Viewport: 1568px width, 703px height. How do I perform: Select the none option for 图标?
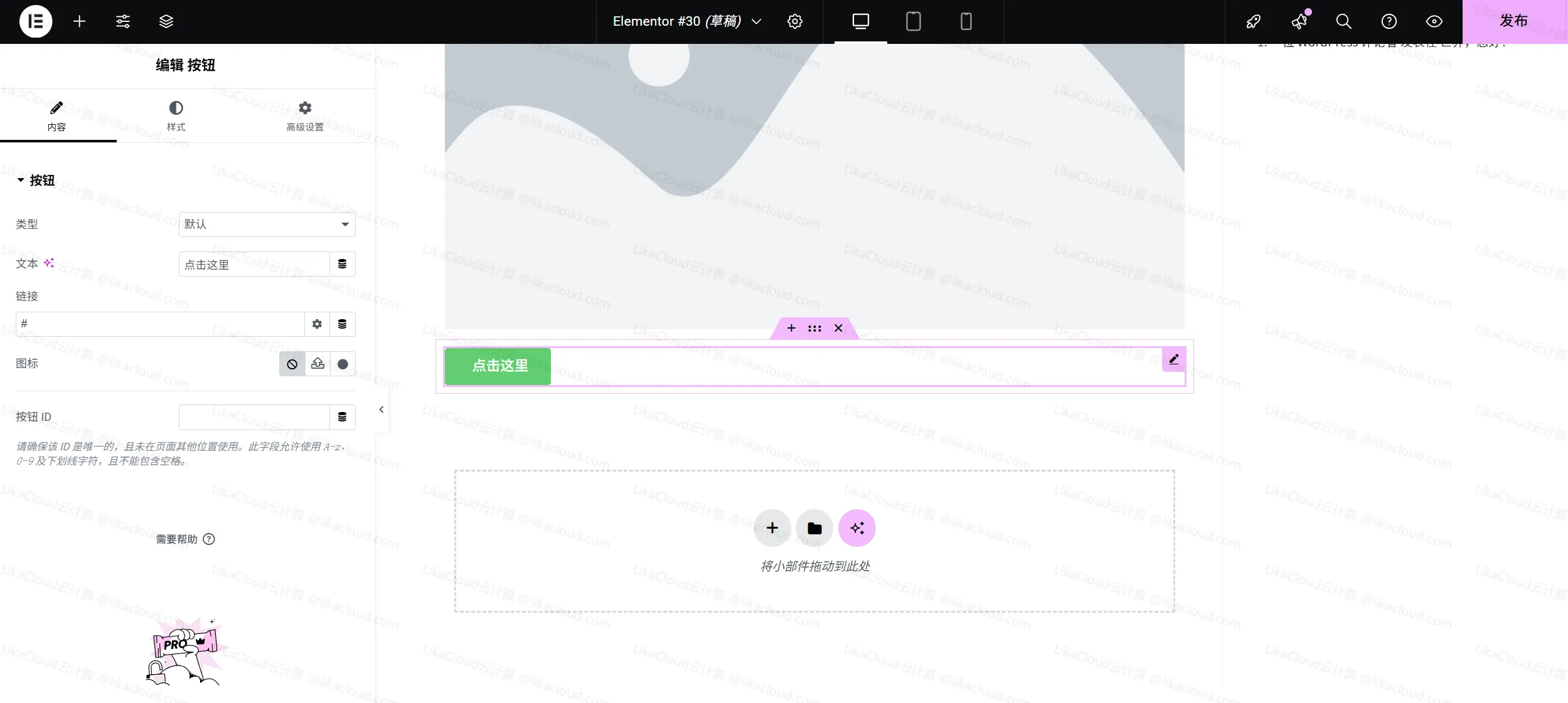coord(292,364)
